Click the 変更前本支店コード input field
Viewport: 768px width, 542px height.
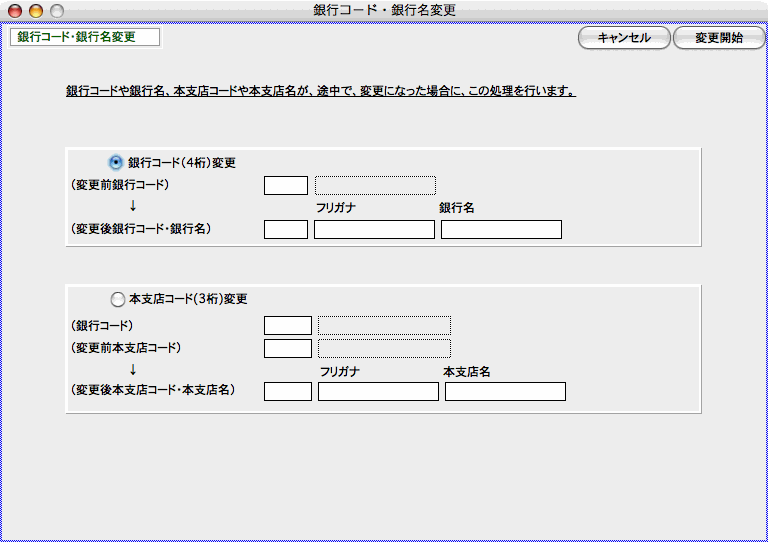288,348
